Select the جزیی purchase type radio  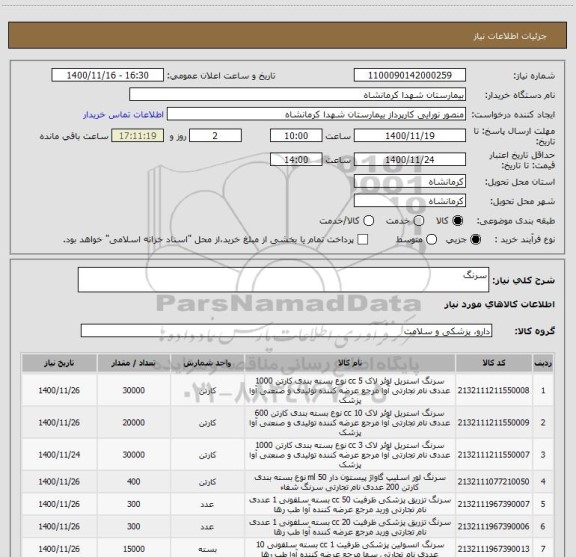click(476, 240)
